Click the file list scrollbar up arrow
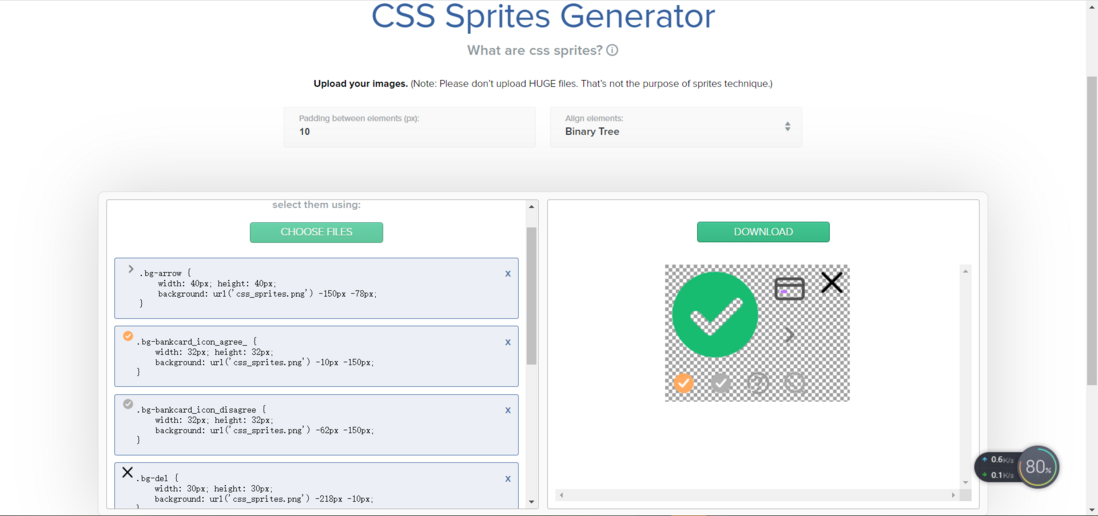 tap(531, 207)
